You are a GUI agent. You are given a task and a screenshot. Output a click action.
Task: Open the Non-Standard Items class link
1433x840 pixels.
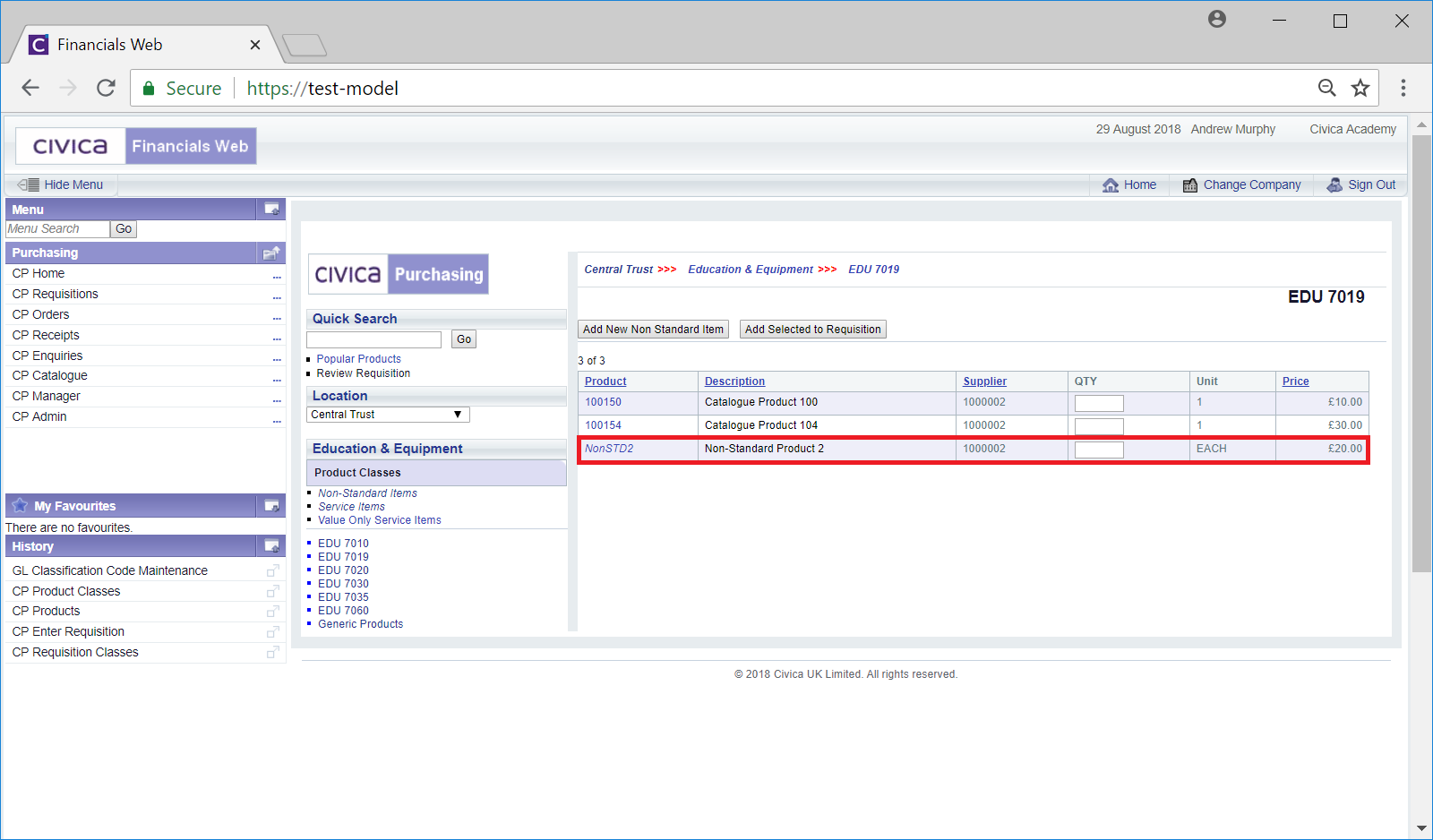367,493
